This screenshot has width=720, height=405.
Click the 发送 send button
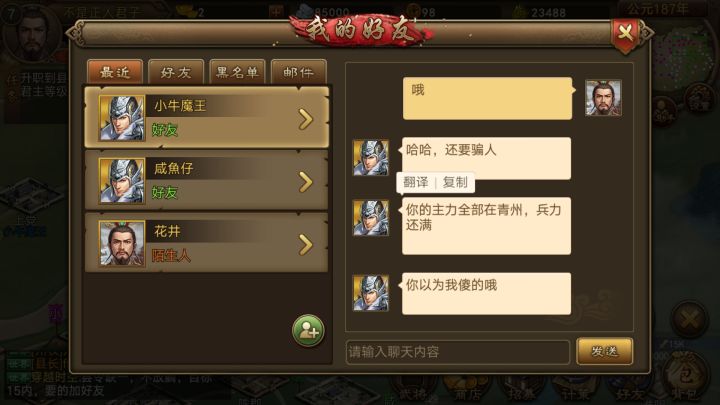[604, 351]
